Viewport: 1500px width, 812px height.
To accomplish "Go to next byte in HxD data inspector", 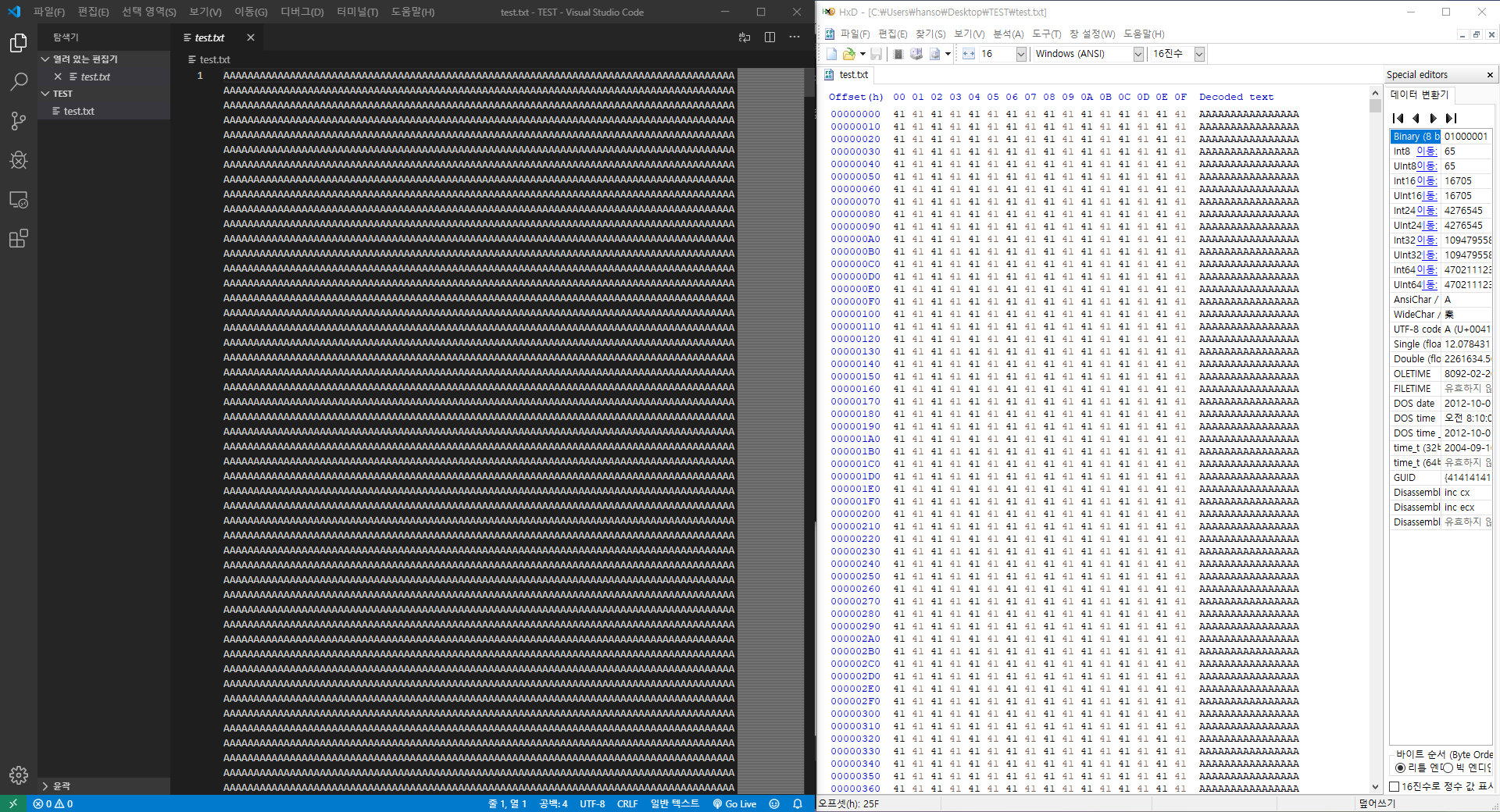I will tap(1433, 119).
